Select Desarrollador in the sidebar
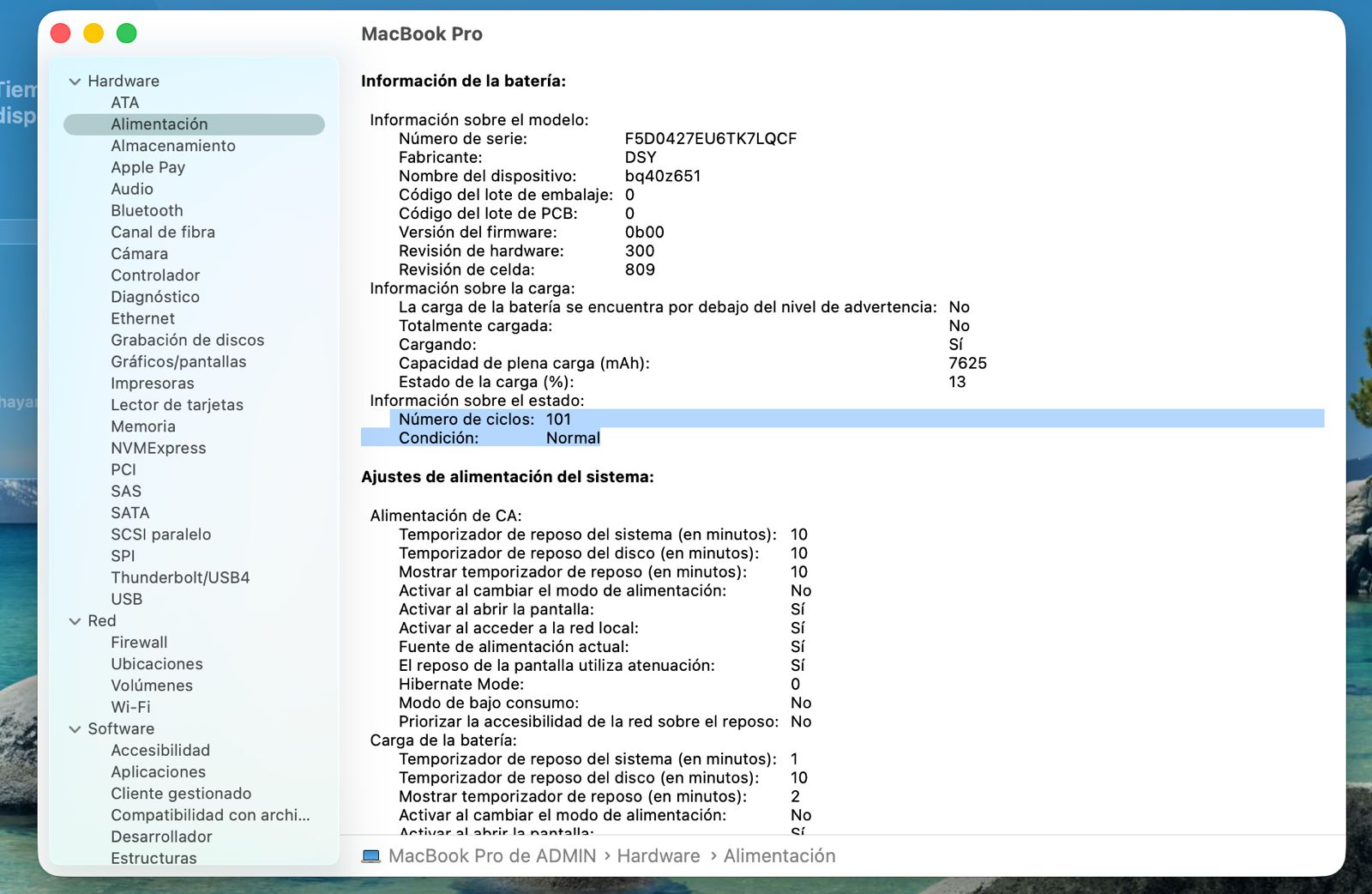This screenshot has width=1372, height=894. 161,837
